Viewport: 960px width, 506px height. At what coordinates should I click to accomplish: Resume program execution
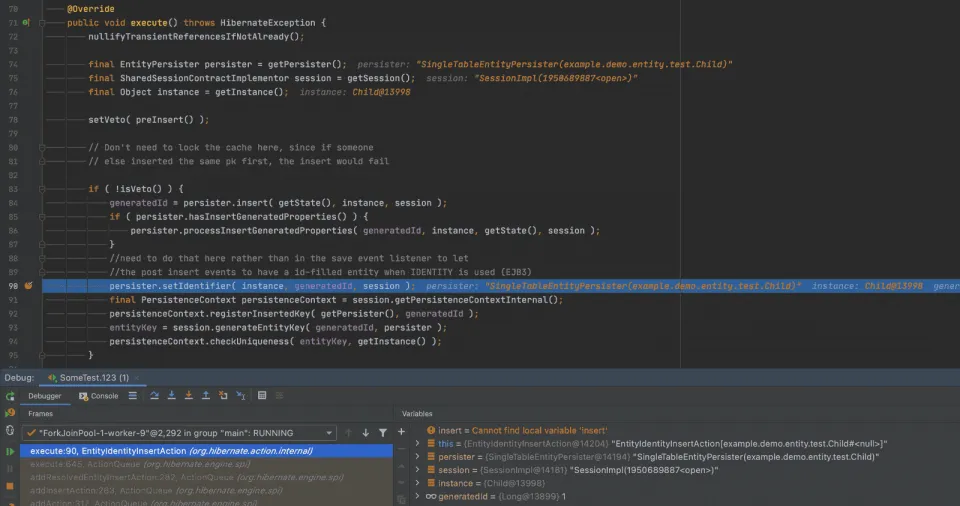tap(10, 451)
